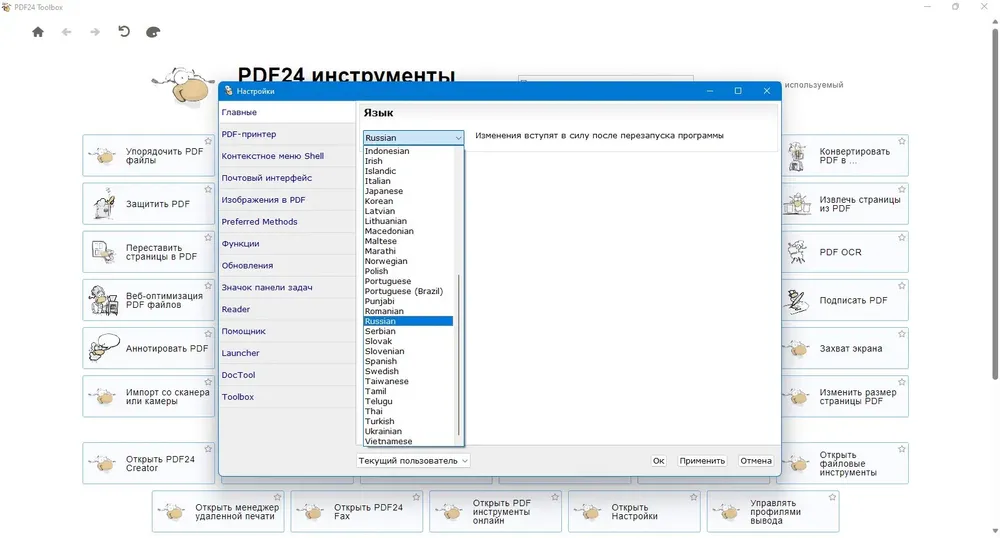Screen dimensions: 1000x538
Task: Open the Обновления settings section
Action: (x=247, y=266)
